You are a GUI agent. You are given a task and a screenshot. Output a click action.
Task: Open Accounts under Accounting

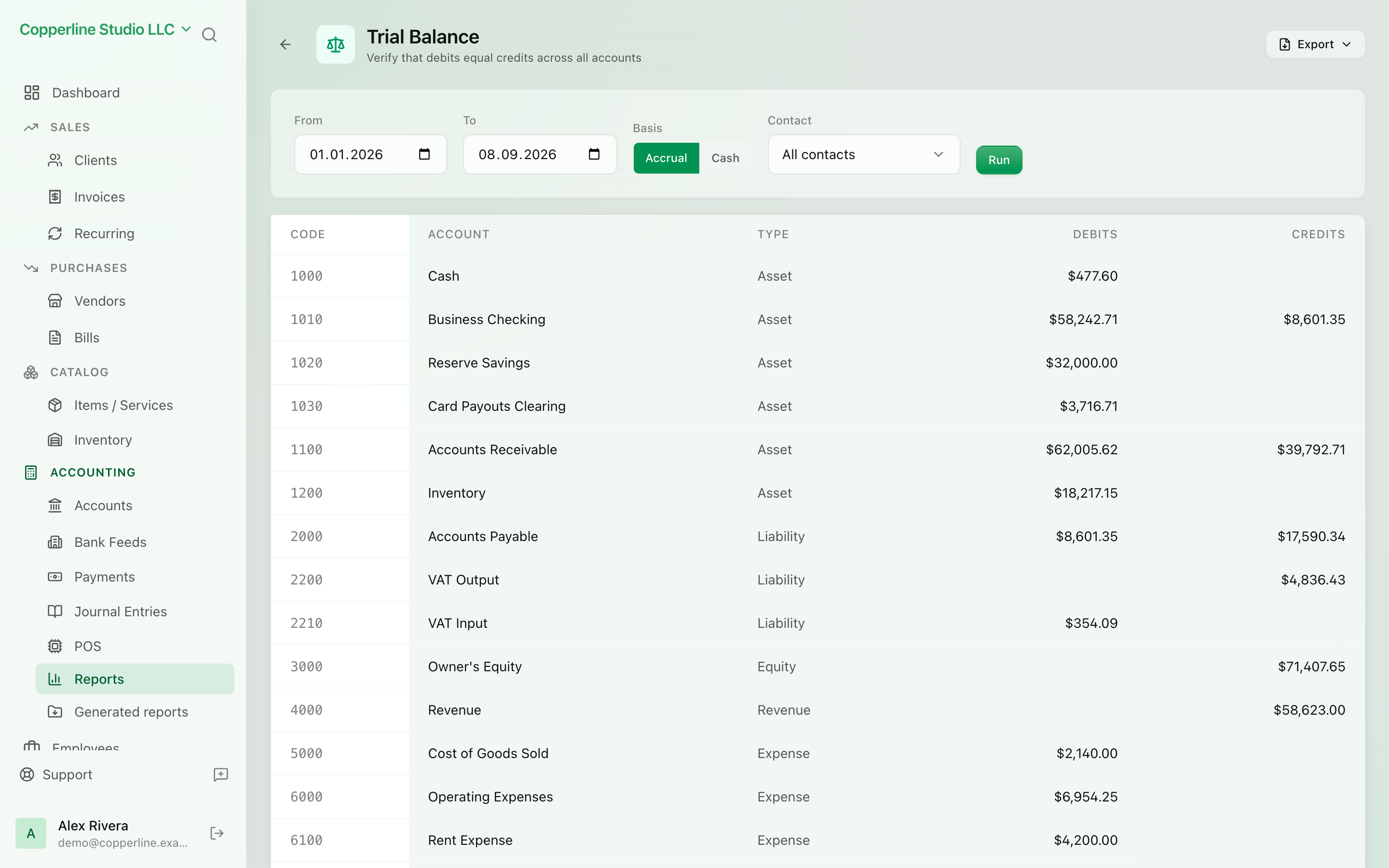coord(135,506)
